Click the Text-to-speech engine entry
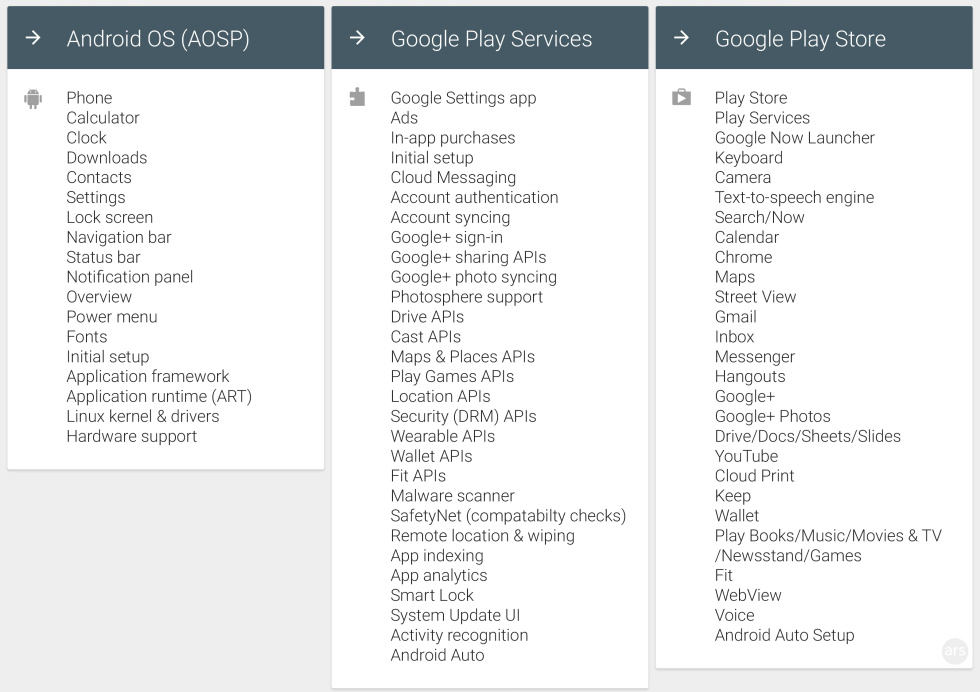This screenshot has height=692, width=980. [x=794, y=197]
